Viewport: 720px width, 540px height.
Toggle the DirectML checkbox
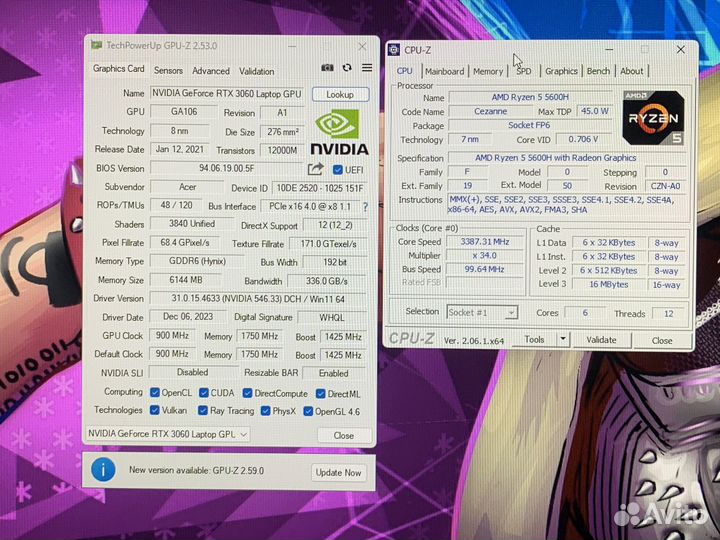click(321, 394)
